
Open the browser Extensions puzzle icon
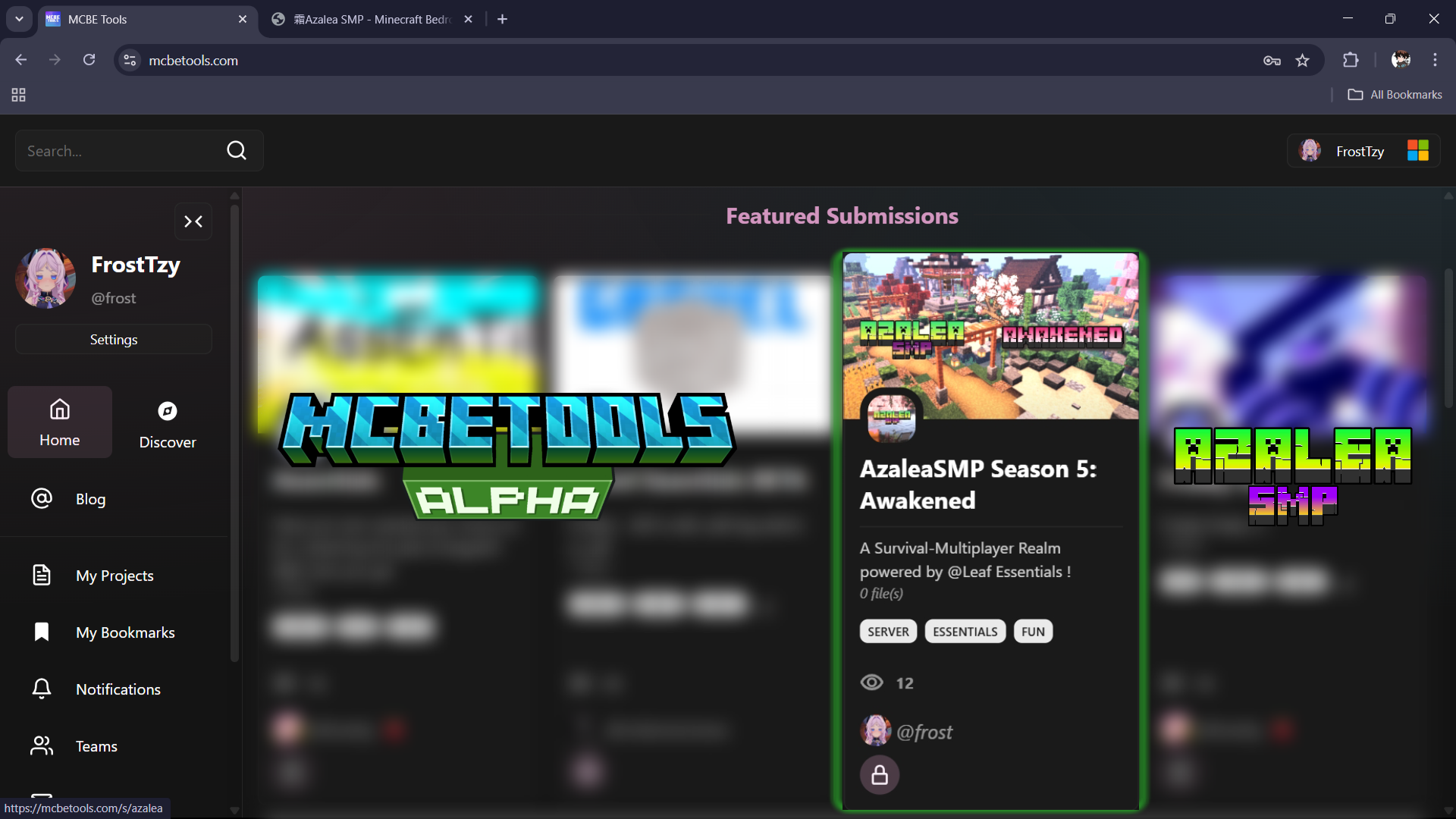[1351, 60]
